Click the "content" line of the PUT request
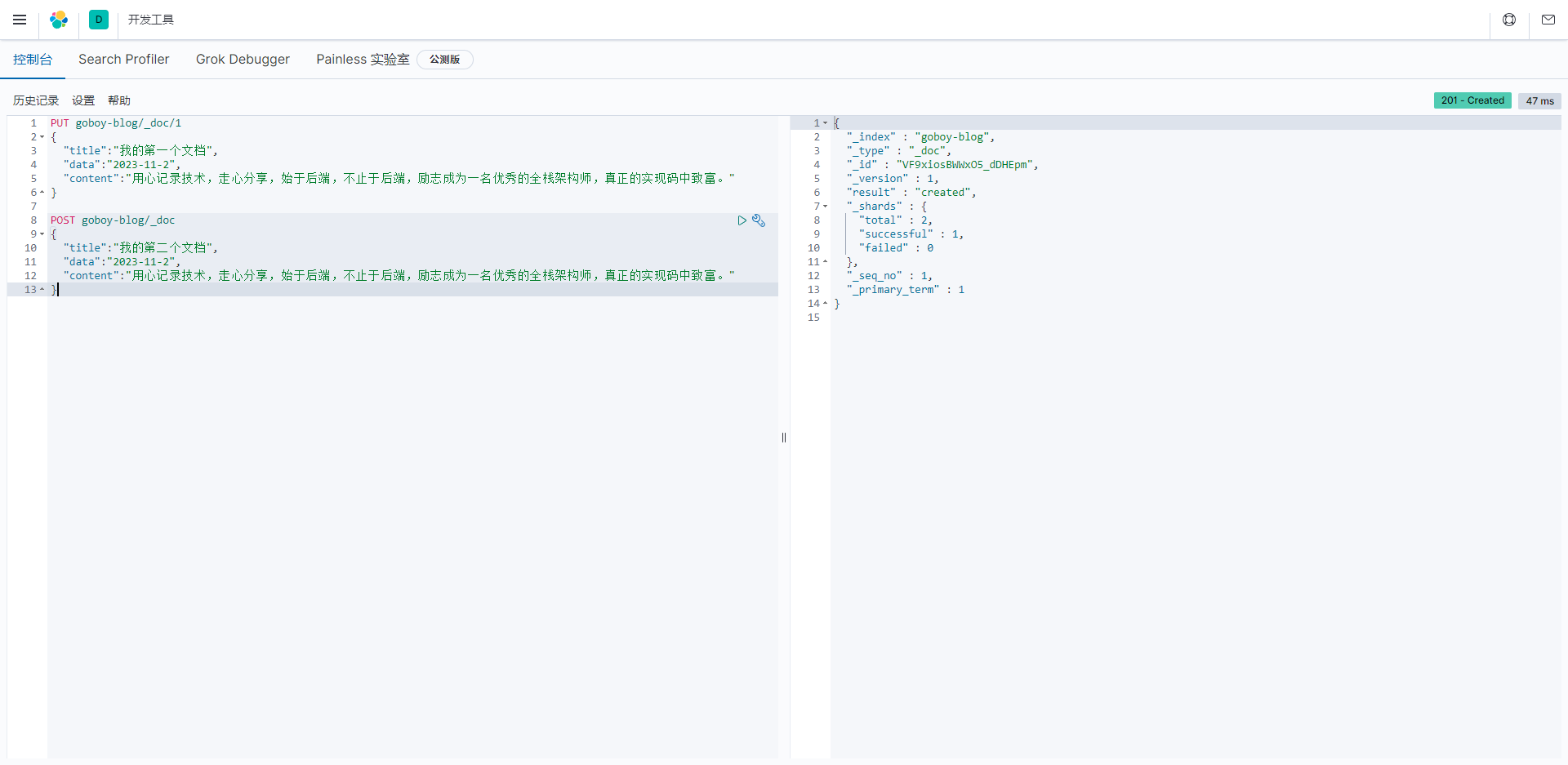Viewport: 1568px width, 765px height. point(399,179)
